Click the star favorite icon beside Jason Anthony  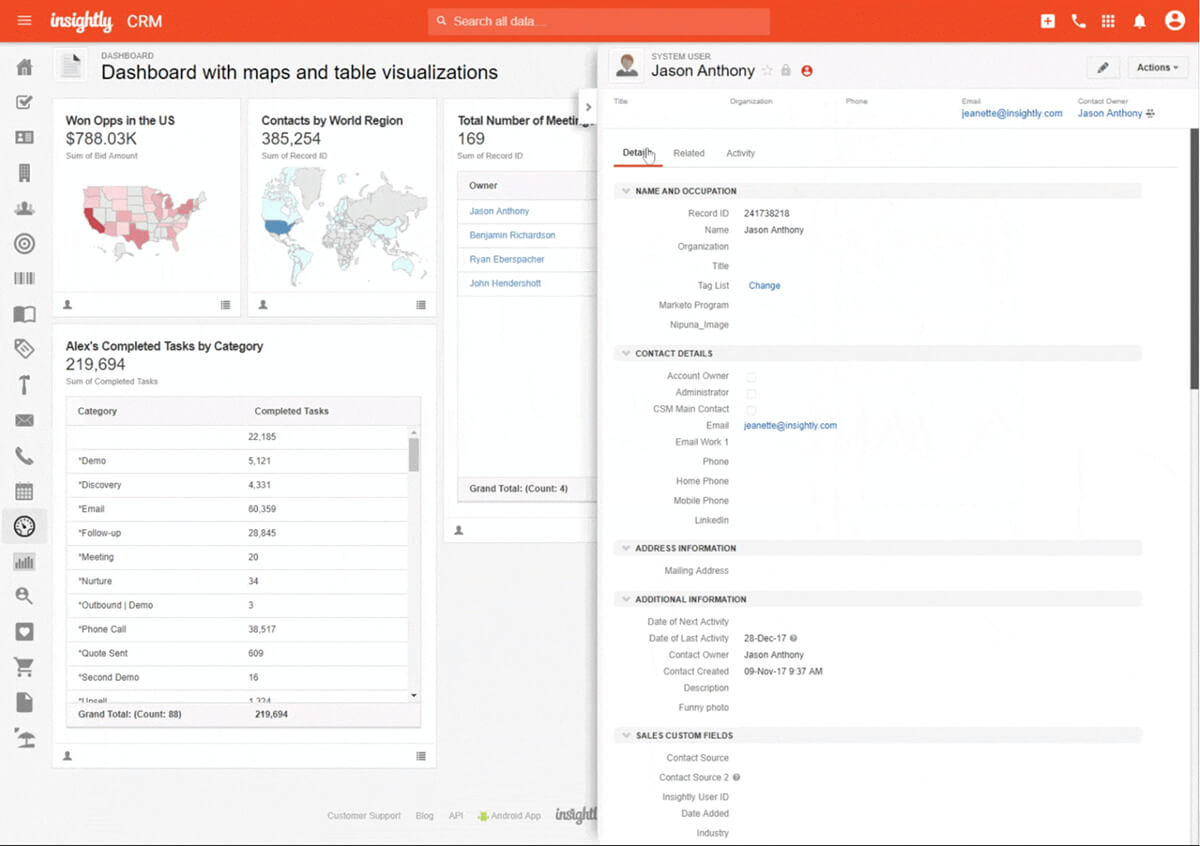pos(767,71)
